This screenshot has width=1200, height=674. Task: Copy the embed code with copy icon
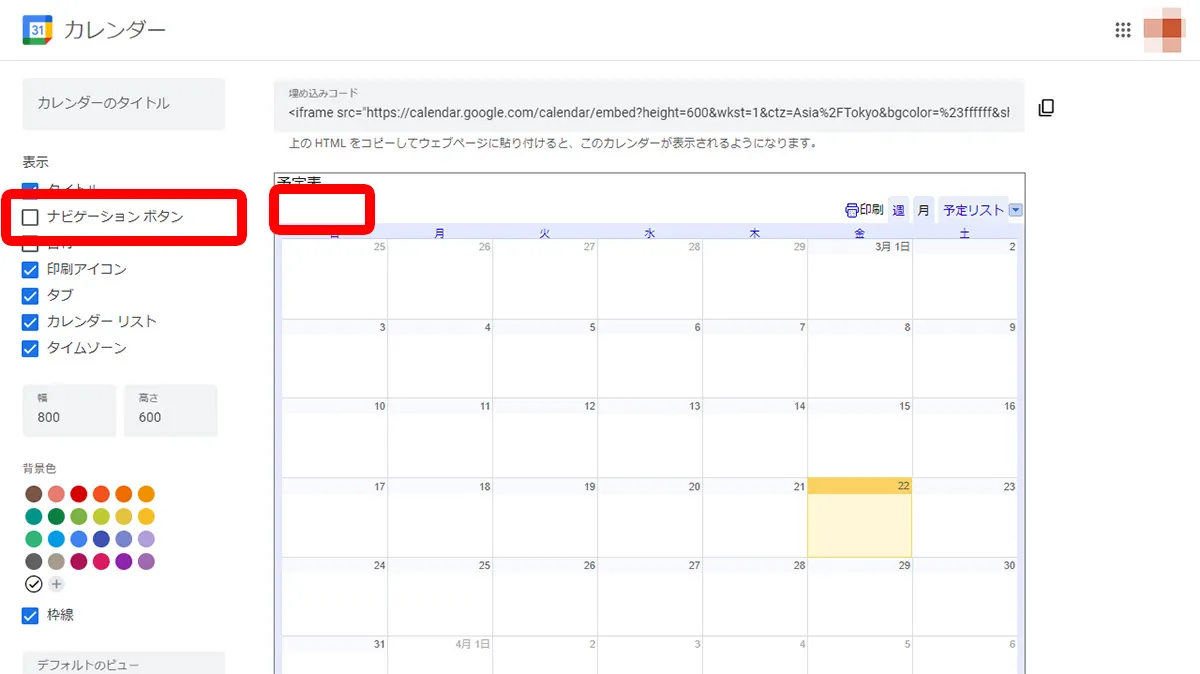coord(1046,108)
